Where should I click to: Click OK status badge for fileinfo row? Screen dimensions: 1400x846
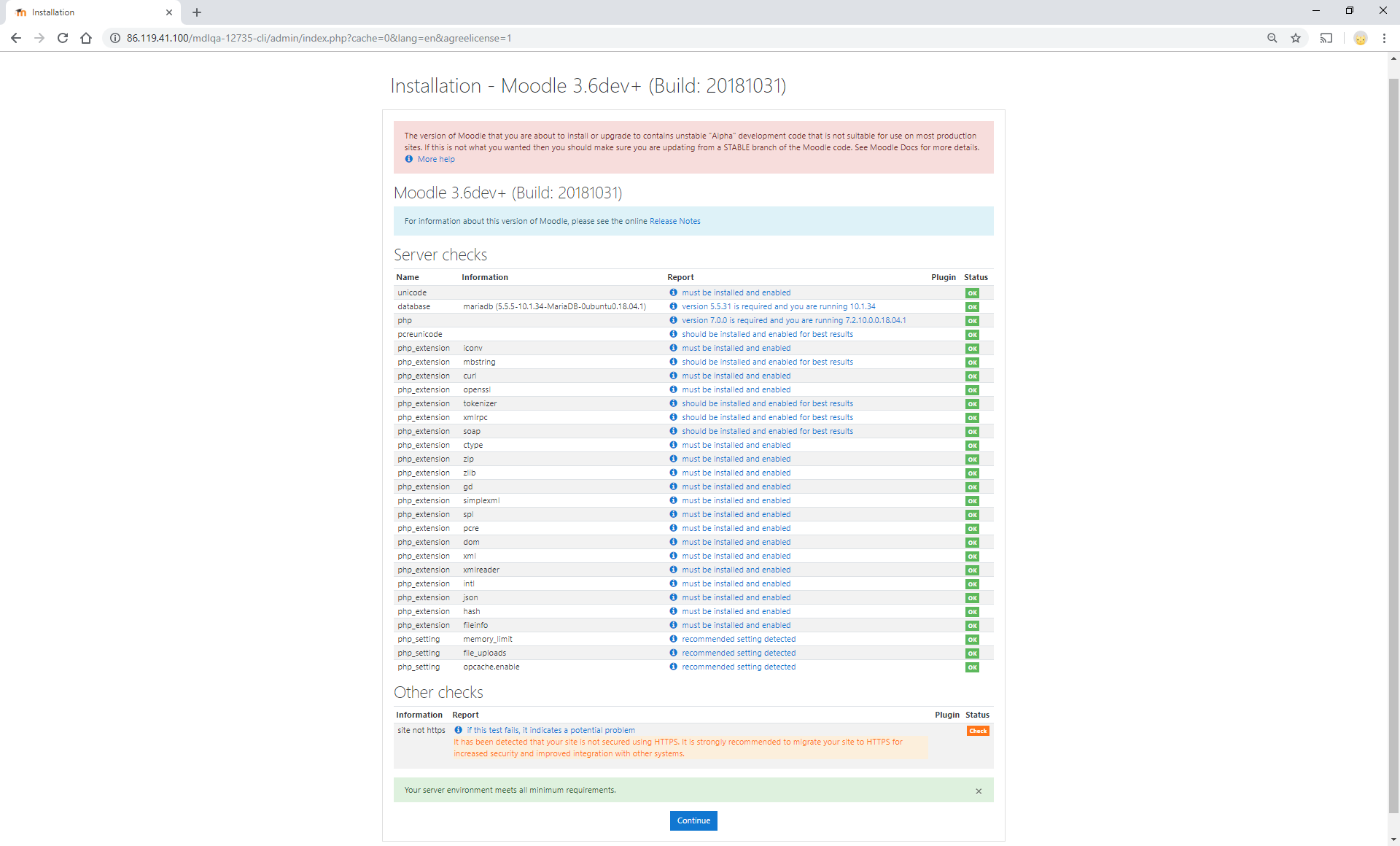pos(972,626)
